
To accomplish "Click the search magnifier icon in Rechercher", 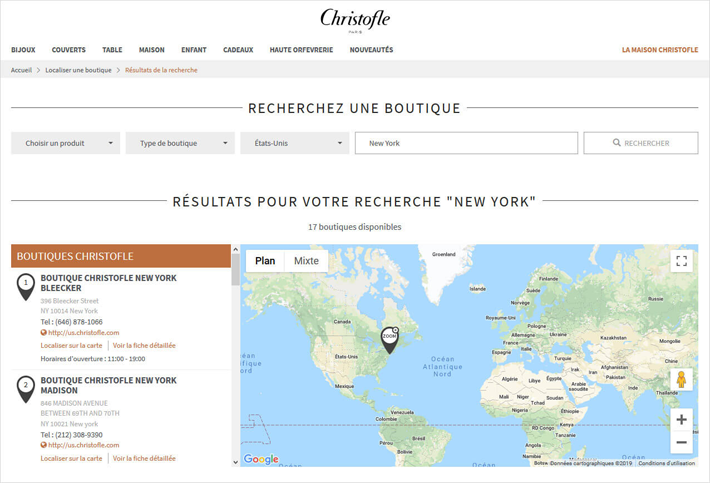I will click(x=616, y=143).
